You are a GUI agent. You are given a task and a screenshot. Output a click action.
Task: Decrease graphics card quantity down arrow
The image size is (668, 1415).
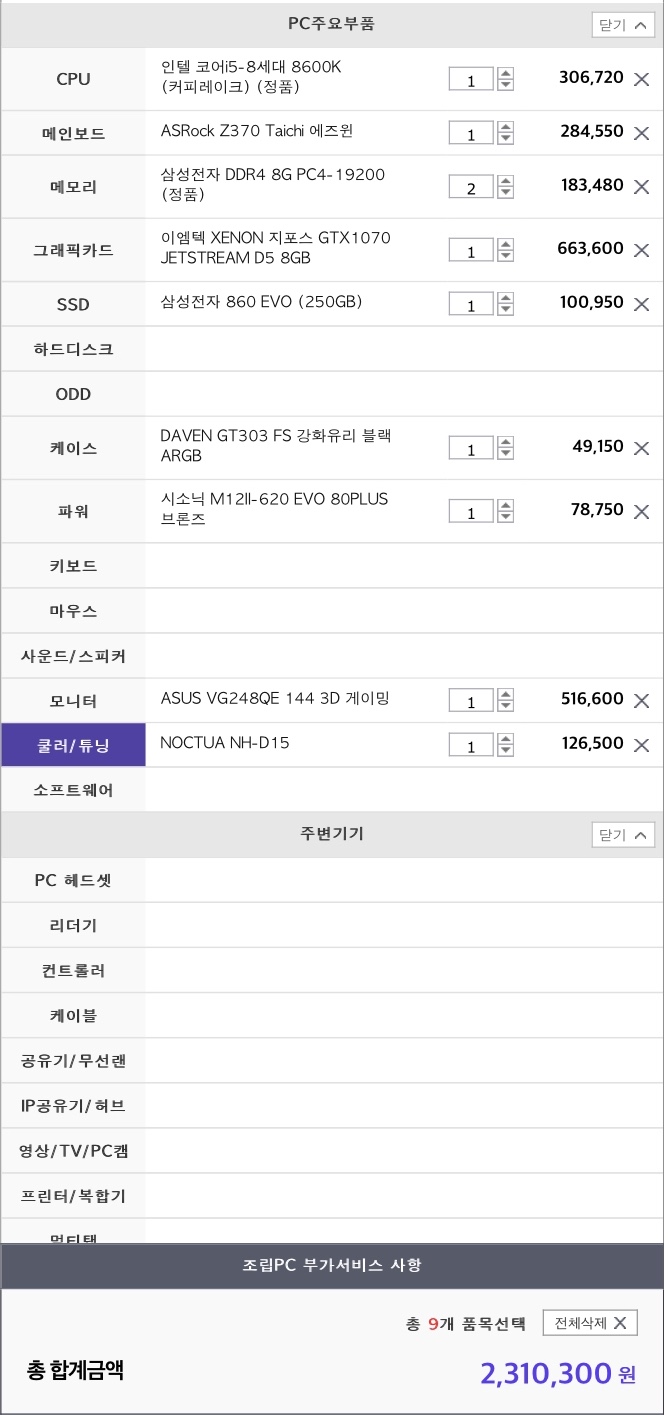tap(505, 256)
